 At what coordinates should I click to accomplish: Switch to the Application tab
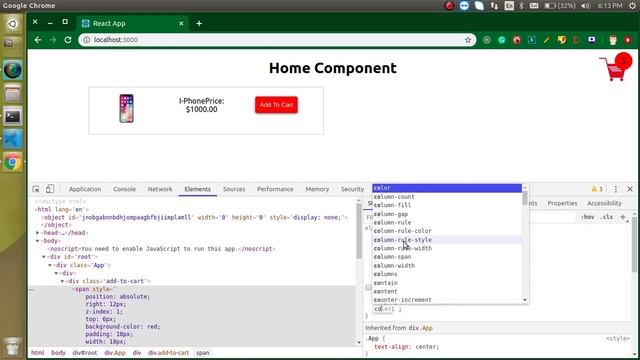click(85, 189)
